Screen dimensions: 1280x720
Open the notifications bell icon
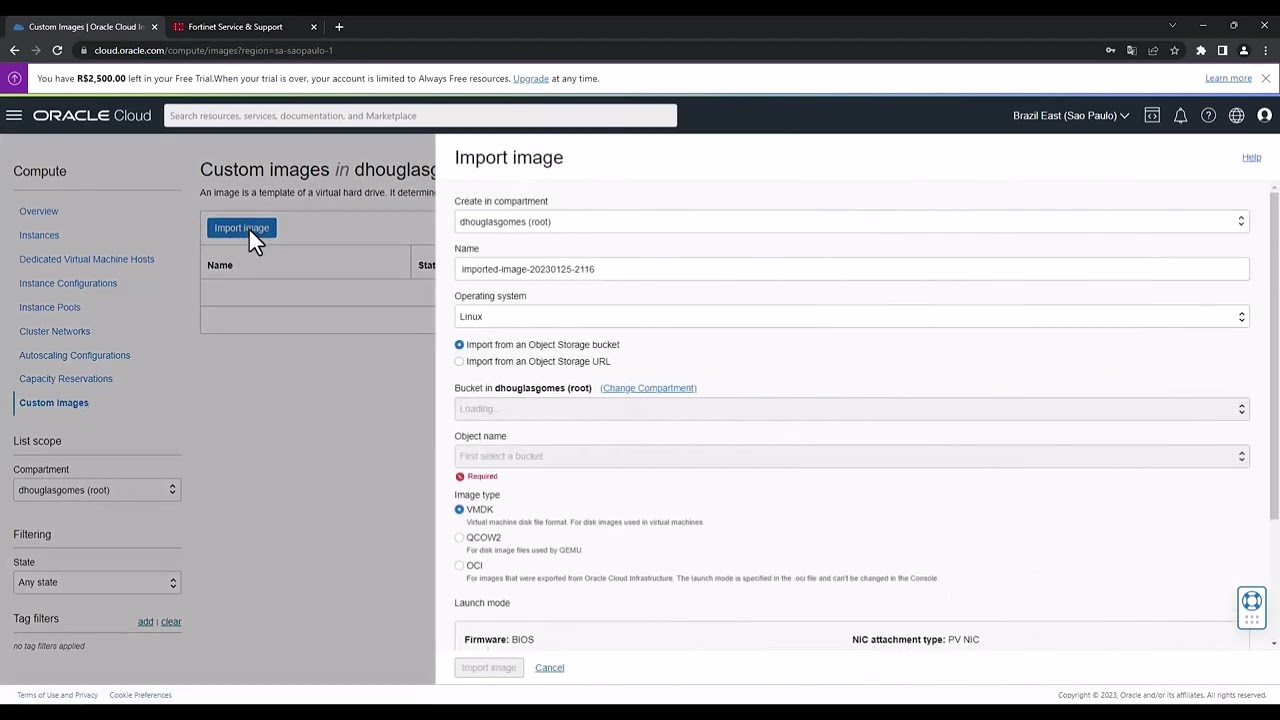(1180, 116)
